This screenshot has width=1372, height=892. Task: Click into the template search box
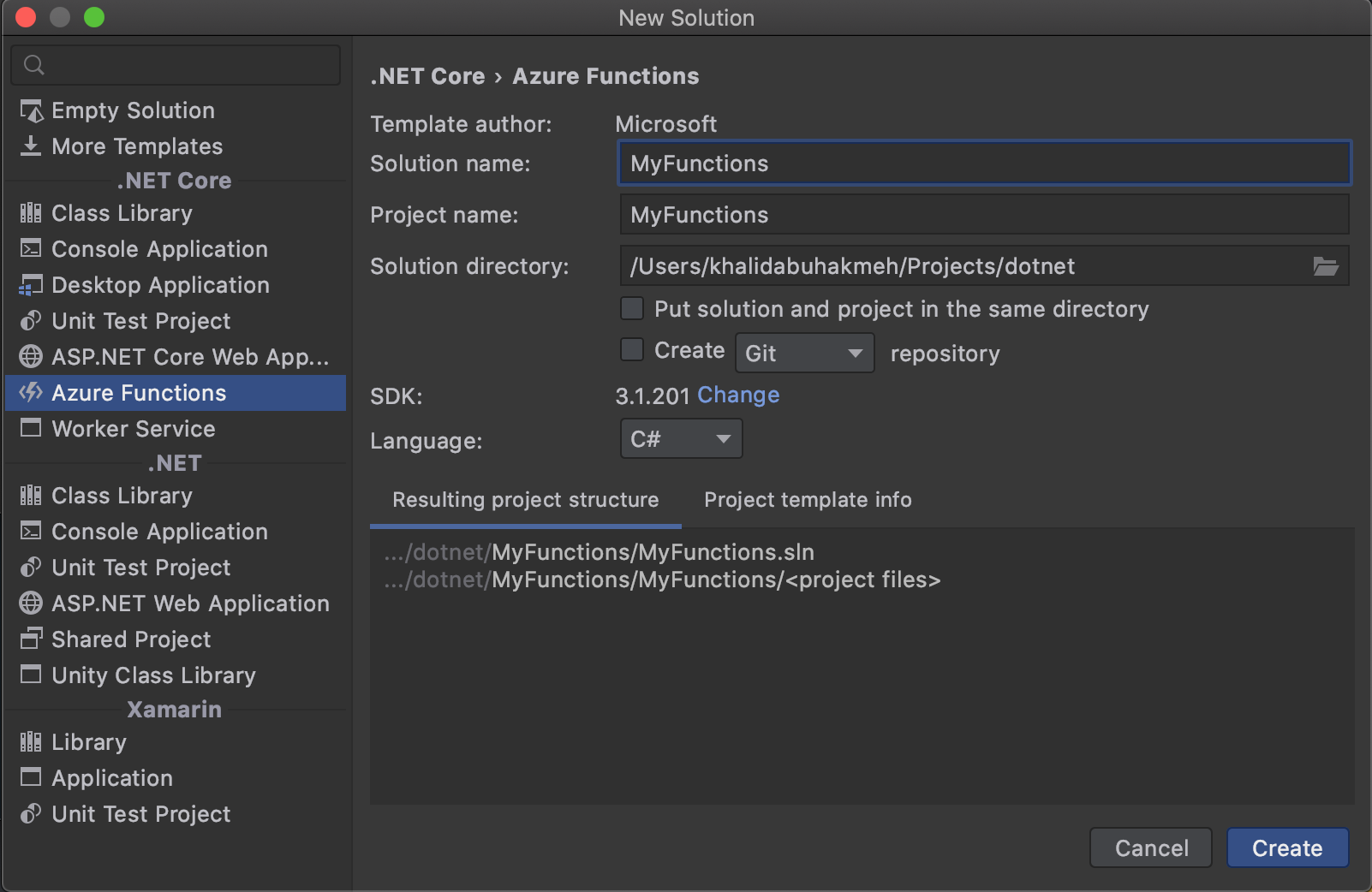click(x=176, y=65)
